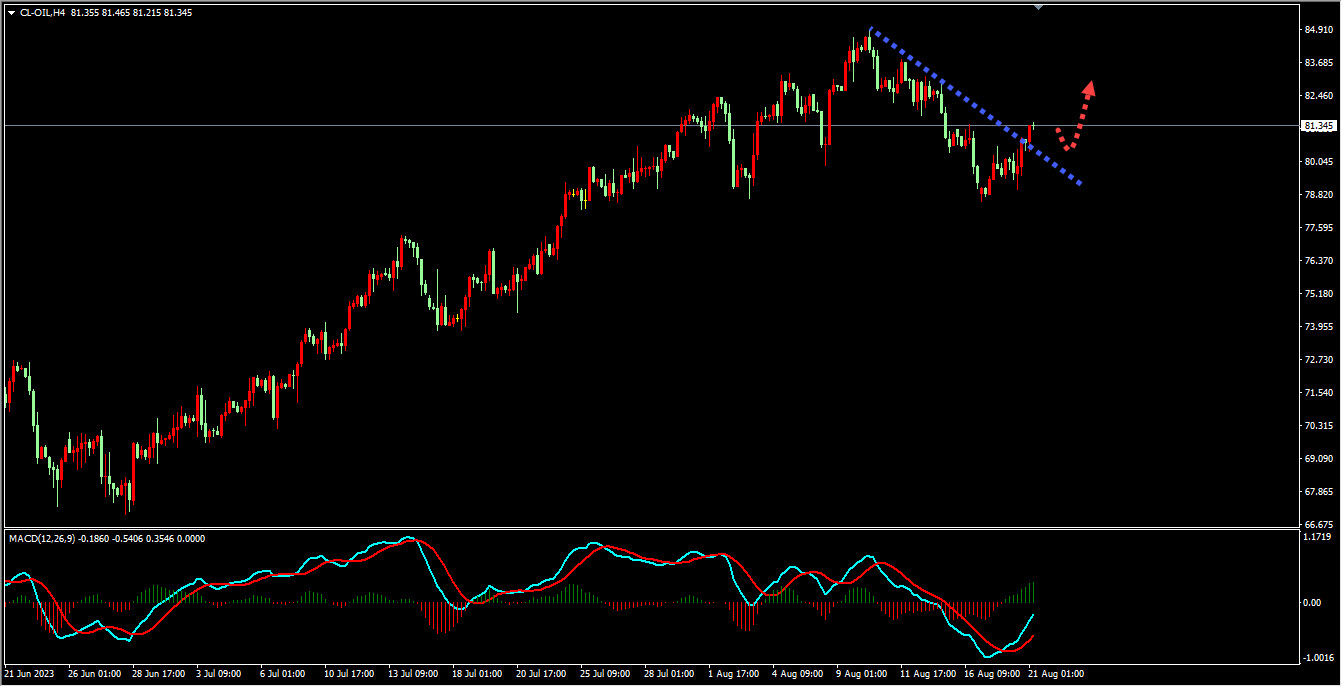
Task: Click the 4 Aug 09:00 time label
Action: pos(797,674)
